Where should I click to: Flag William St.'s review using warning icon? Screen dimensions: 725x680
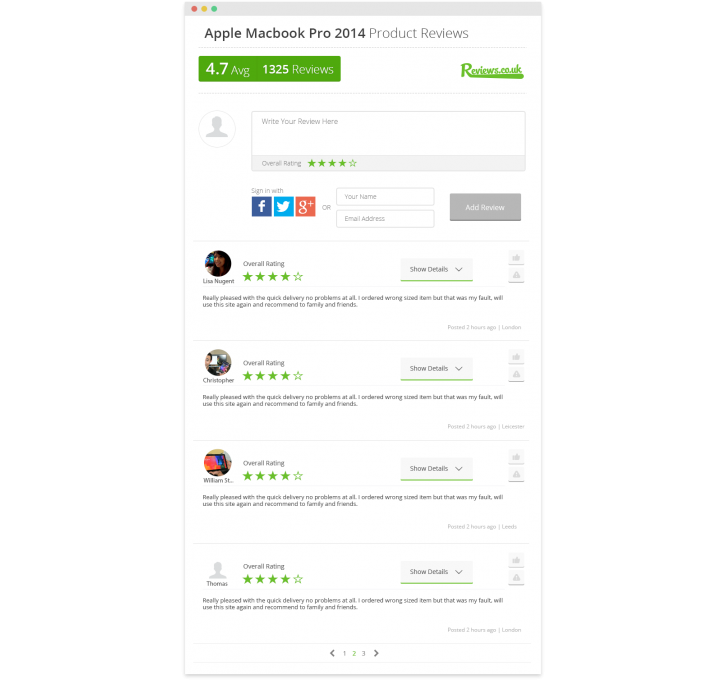[x=516, y=474]
